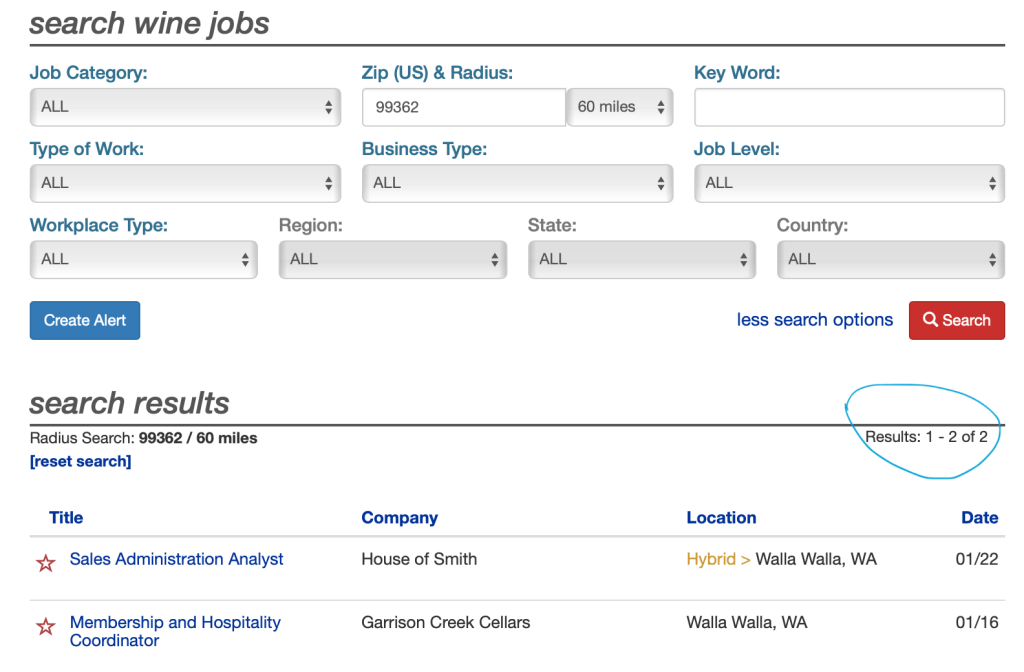Viewport: 1024px width, 672px height.
Task: Open the Country dropdown
Action: pyautogui.click(x=891, y=259)
